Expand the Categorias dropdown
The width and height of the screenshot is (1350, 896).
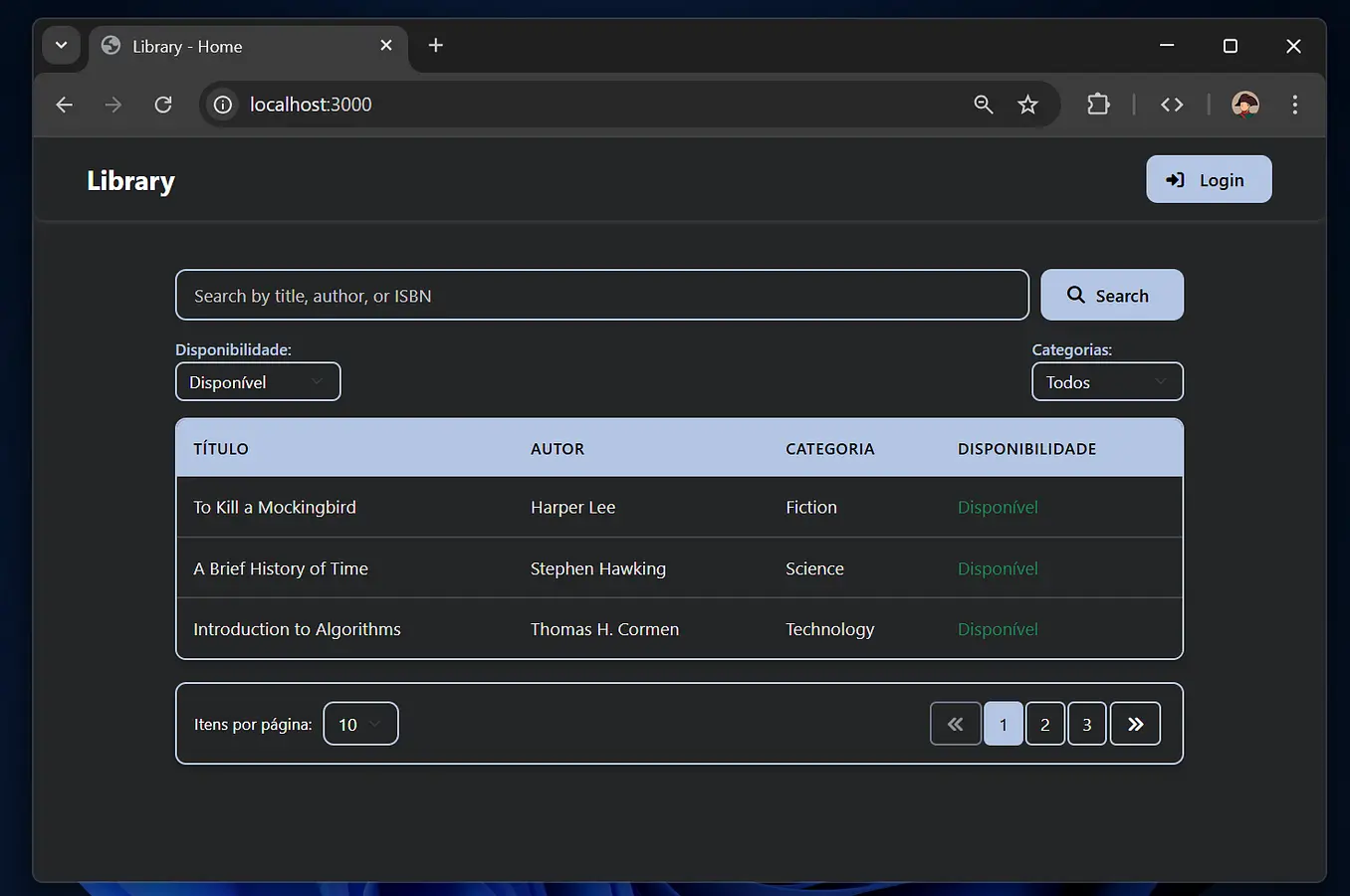pos(1107,382)
